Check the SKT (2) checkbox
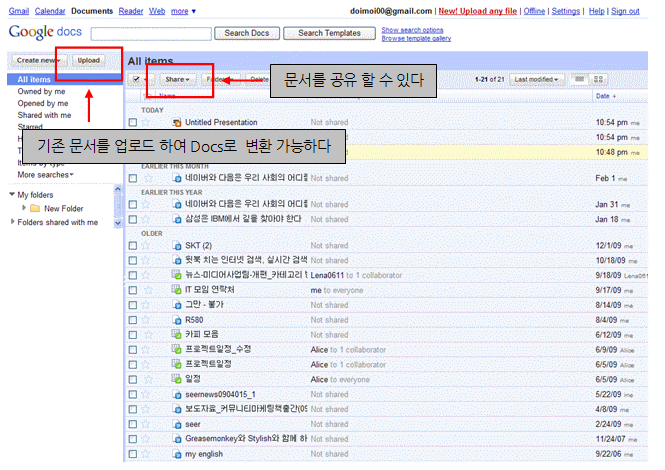The height and width of the screenshot is (470, 665). (x=133, y=246)
